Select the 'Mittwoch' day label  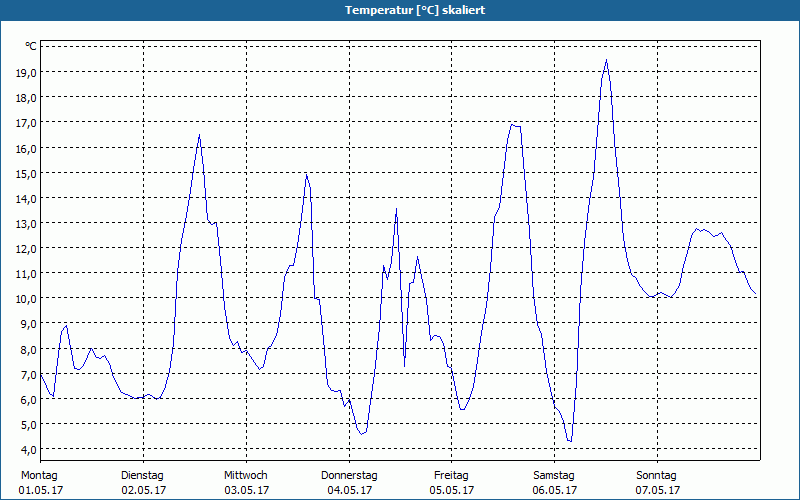coord(246,476)
